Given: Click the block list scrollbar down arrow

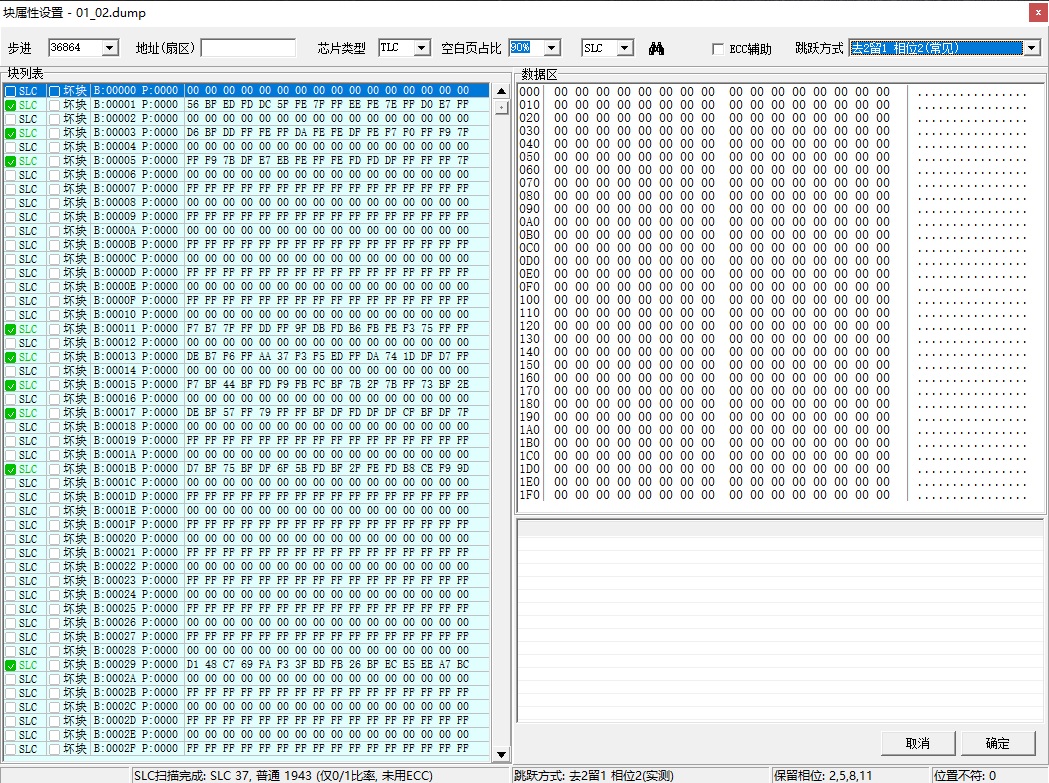Looking at the screenshot, I should [501, 755].
